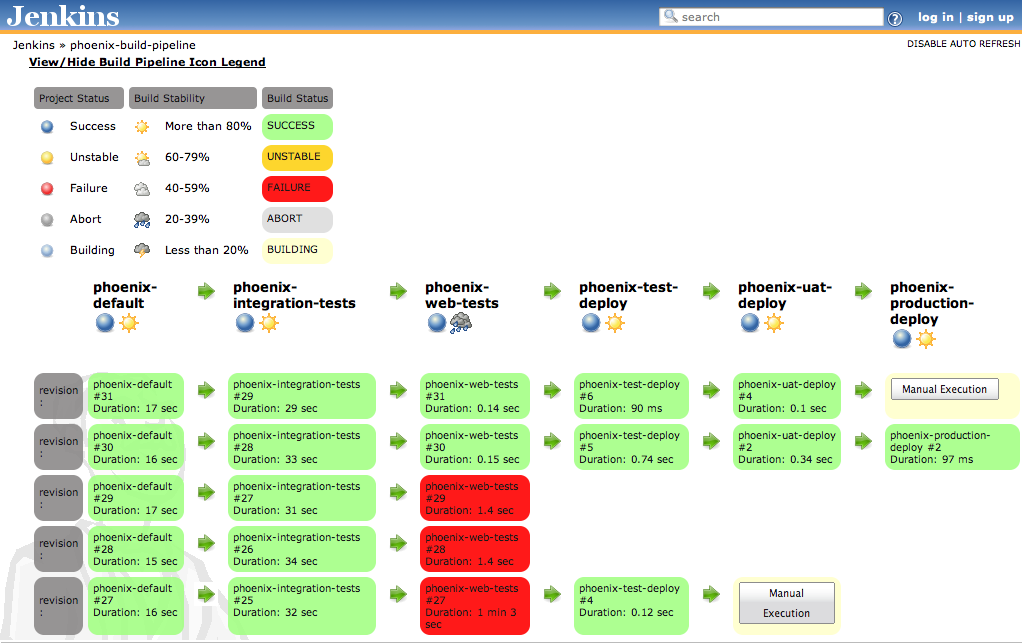Click sunny weather icon under phoenix-default heading
This screenshot has height=643, width=1022.
[x=129, y=322]
